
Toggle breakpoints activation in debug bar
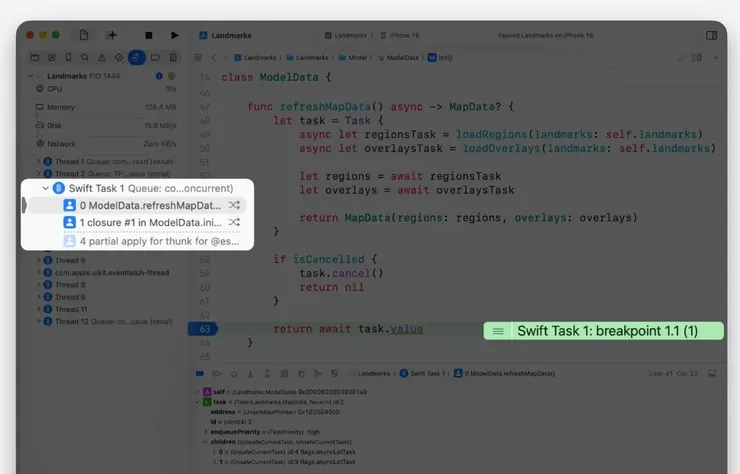(200, 373)
